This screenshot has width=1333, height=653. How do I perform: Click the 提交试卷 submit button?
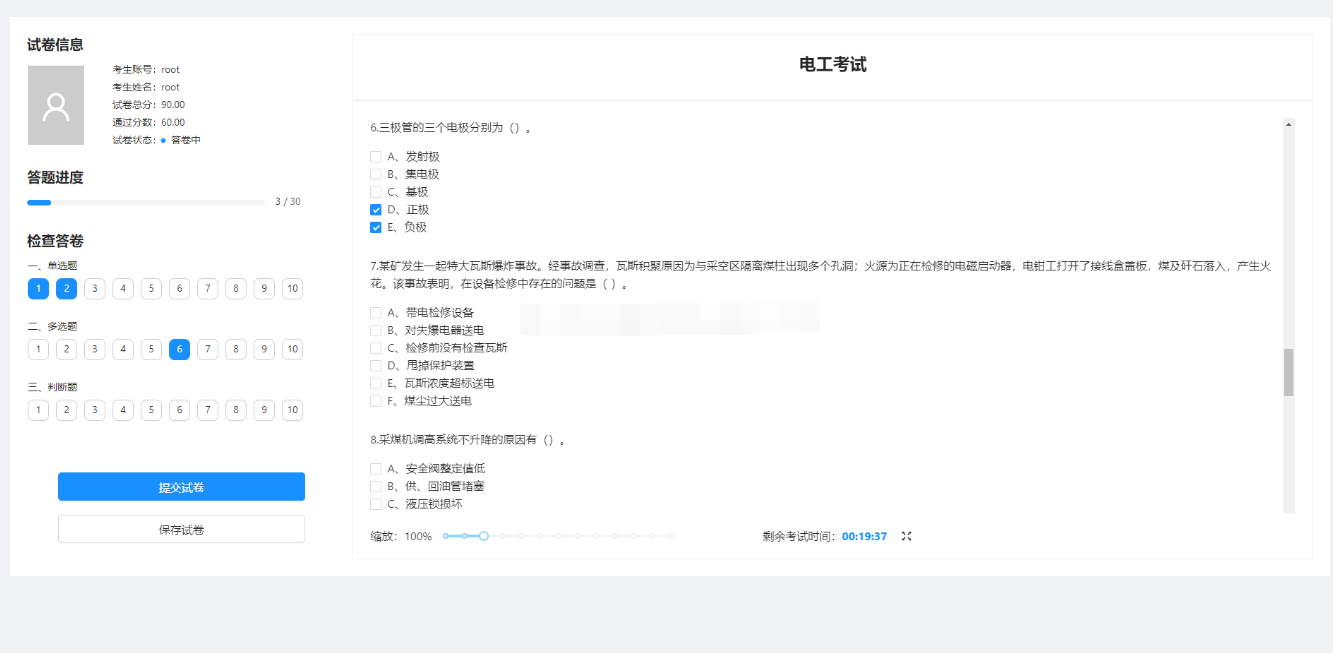pyautogui.click(x=181, y=487)
